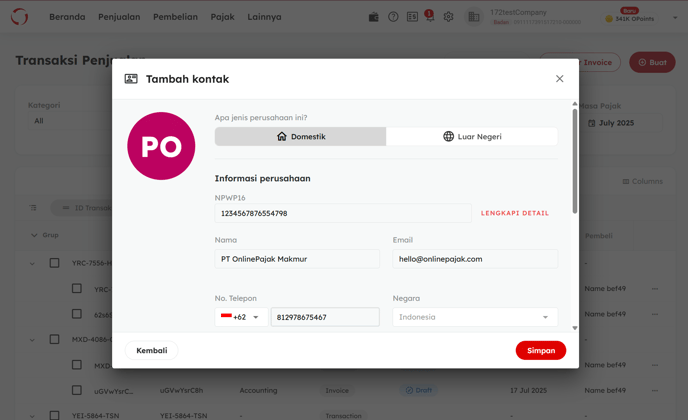Click the PO avatar circle
The height and width of the screenshot is (420, 688).
[x=161, y=146]
